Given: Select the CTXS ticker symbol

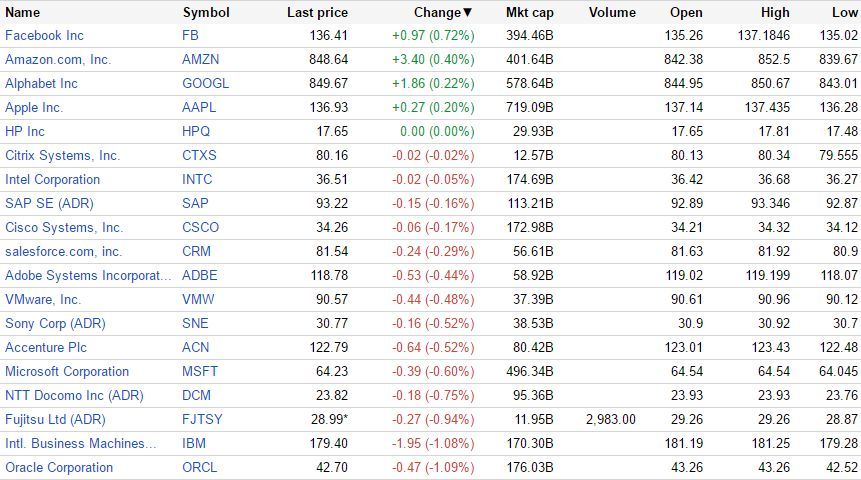Looking at the screenshot, I should pos(199,155).
